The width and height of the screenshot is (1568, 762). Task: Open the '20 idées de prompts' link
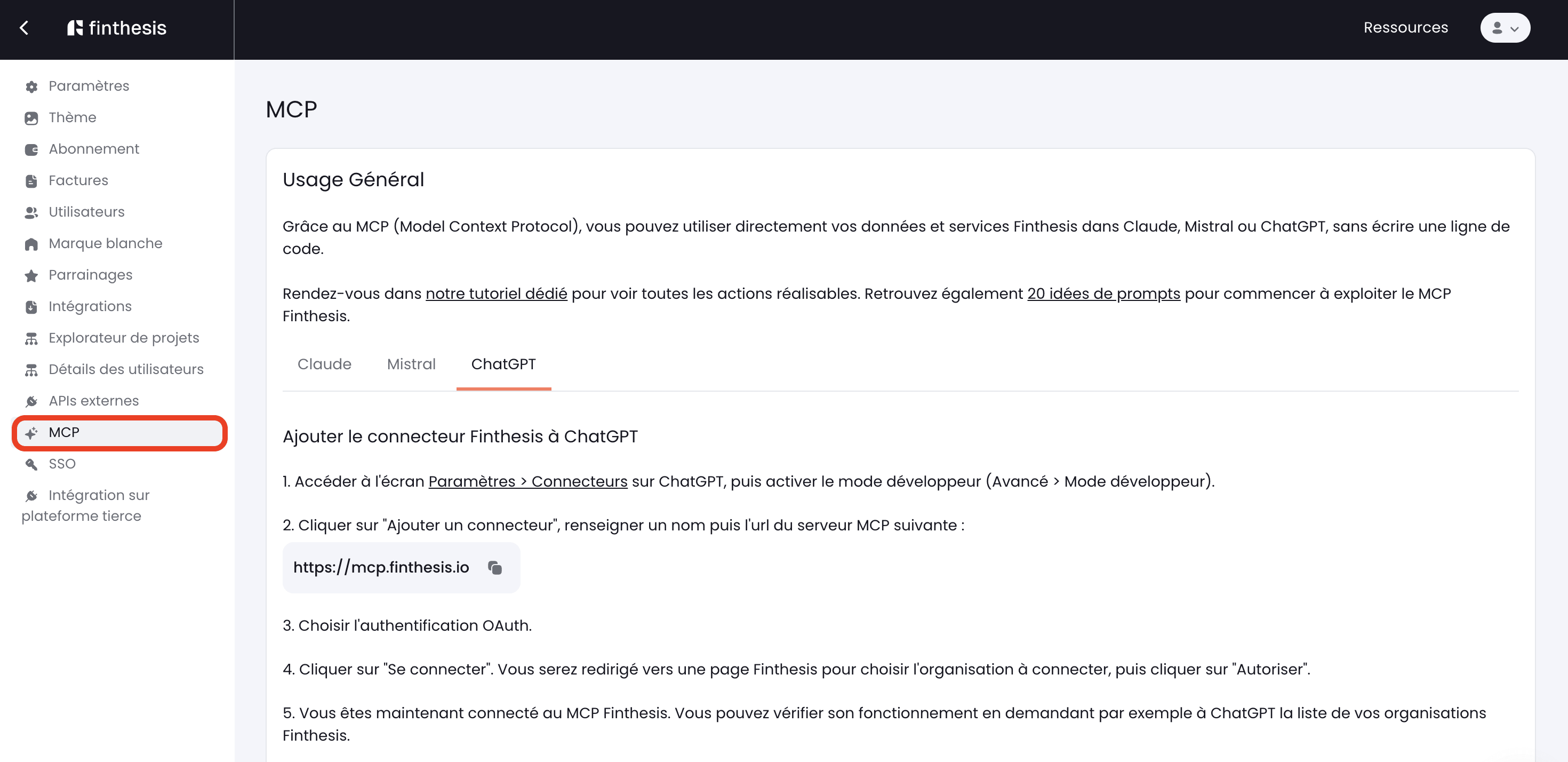(x=1103, y=293)
